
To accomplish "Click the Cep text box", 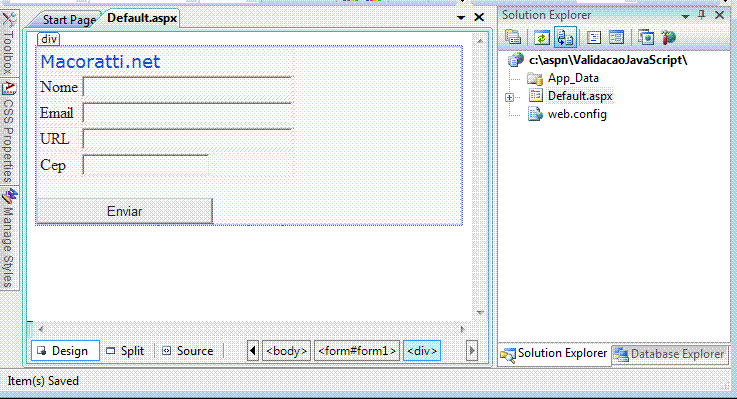I will click(145, 165).
